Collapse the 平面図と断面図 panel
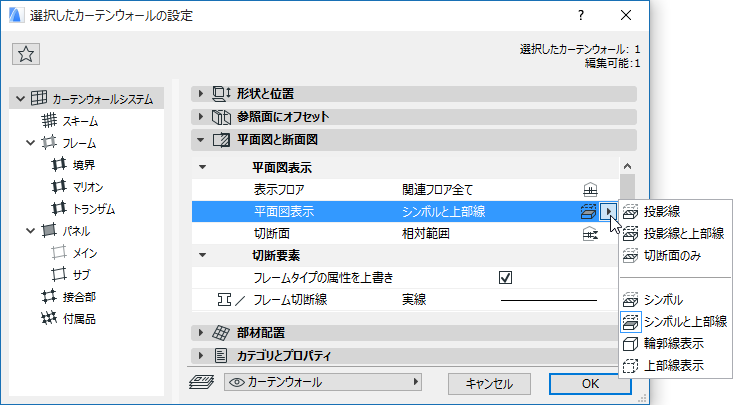 coord(201,139)
